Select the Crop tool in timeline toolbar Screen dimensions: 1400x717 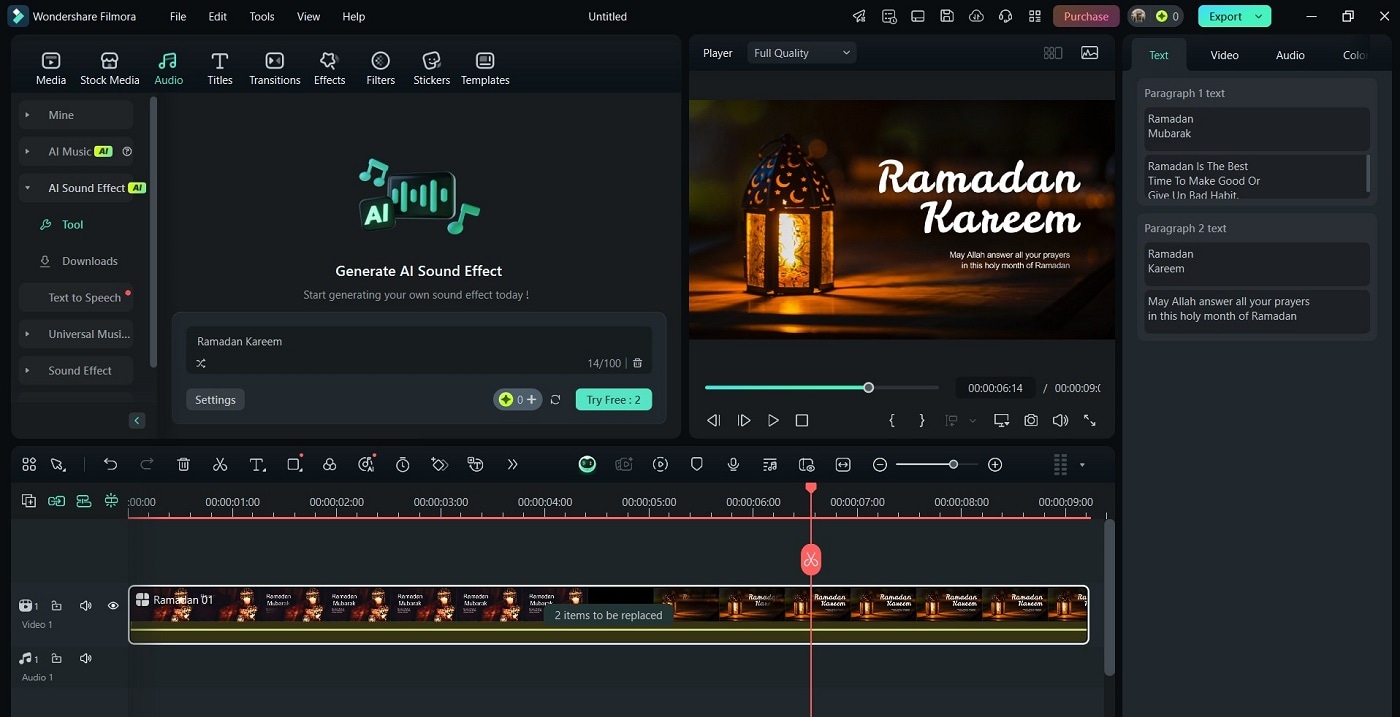tap(294, 465)
